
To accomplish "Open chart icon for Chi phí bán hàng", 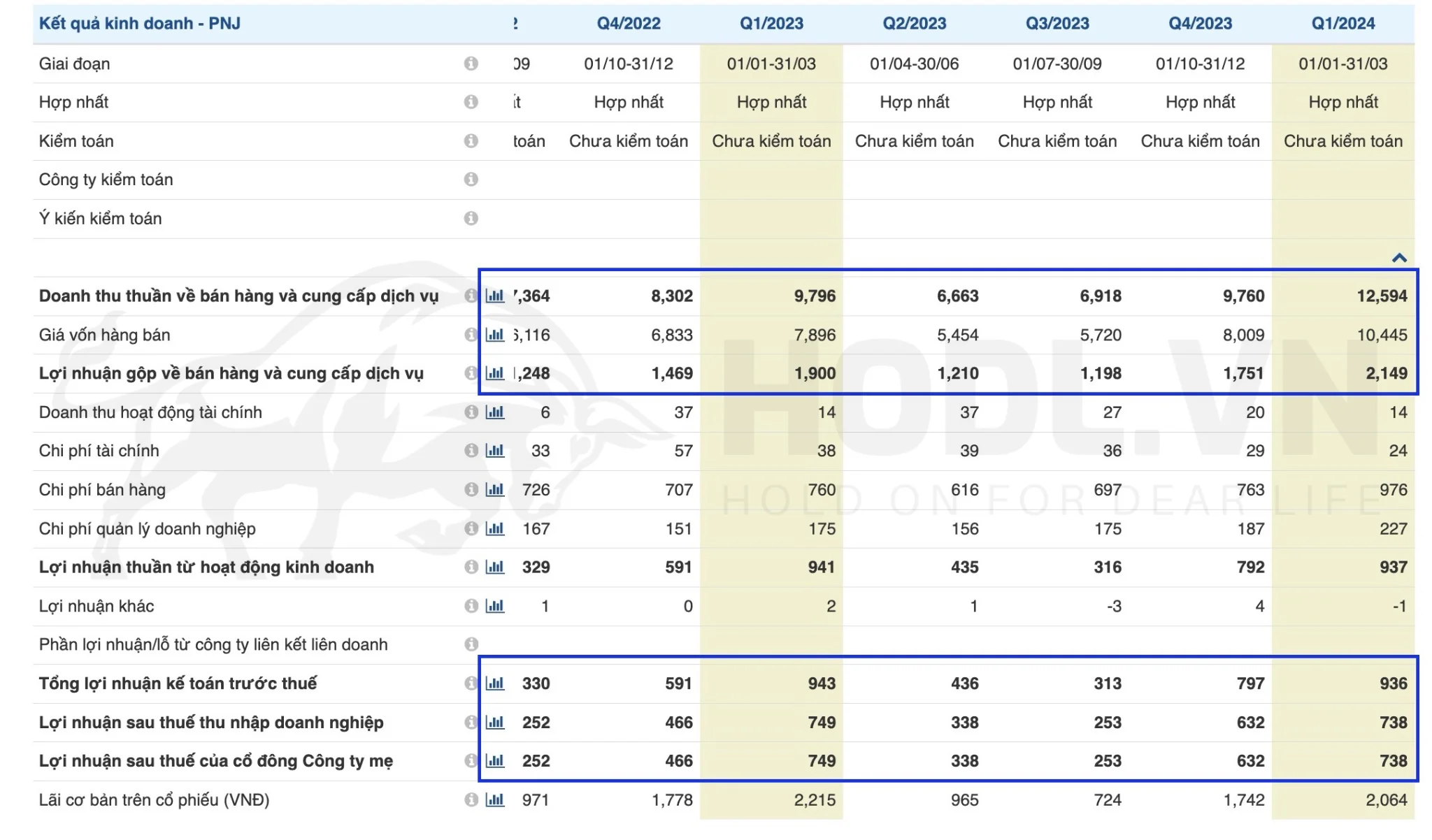I will tap(495, 490).
